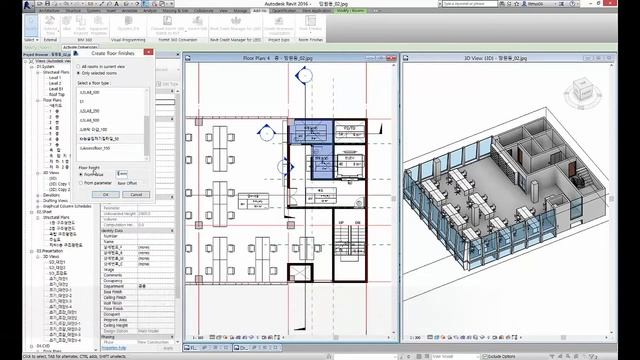Switch to the Insert ribbon tab
Viewport: 640px width, 360px height.
[111, 11]
